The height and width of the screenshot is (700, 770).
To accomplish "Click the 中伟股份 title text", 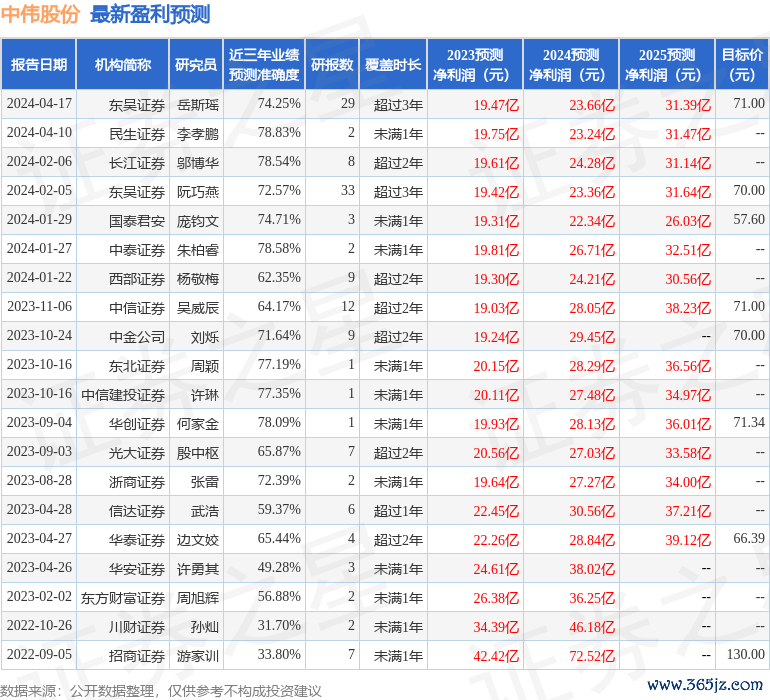I will [40, 14].
